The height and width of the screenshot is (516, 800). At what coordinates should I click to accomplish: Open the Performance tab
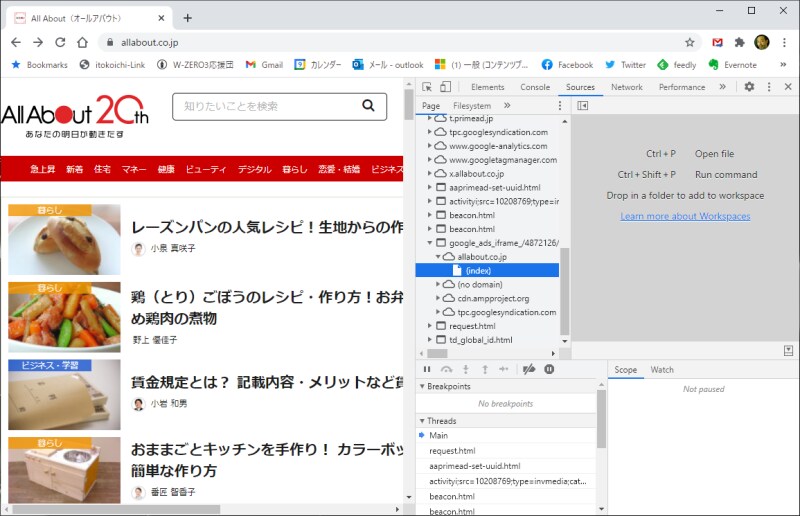(682, 87)
